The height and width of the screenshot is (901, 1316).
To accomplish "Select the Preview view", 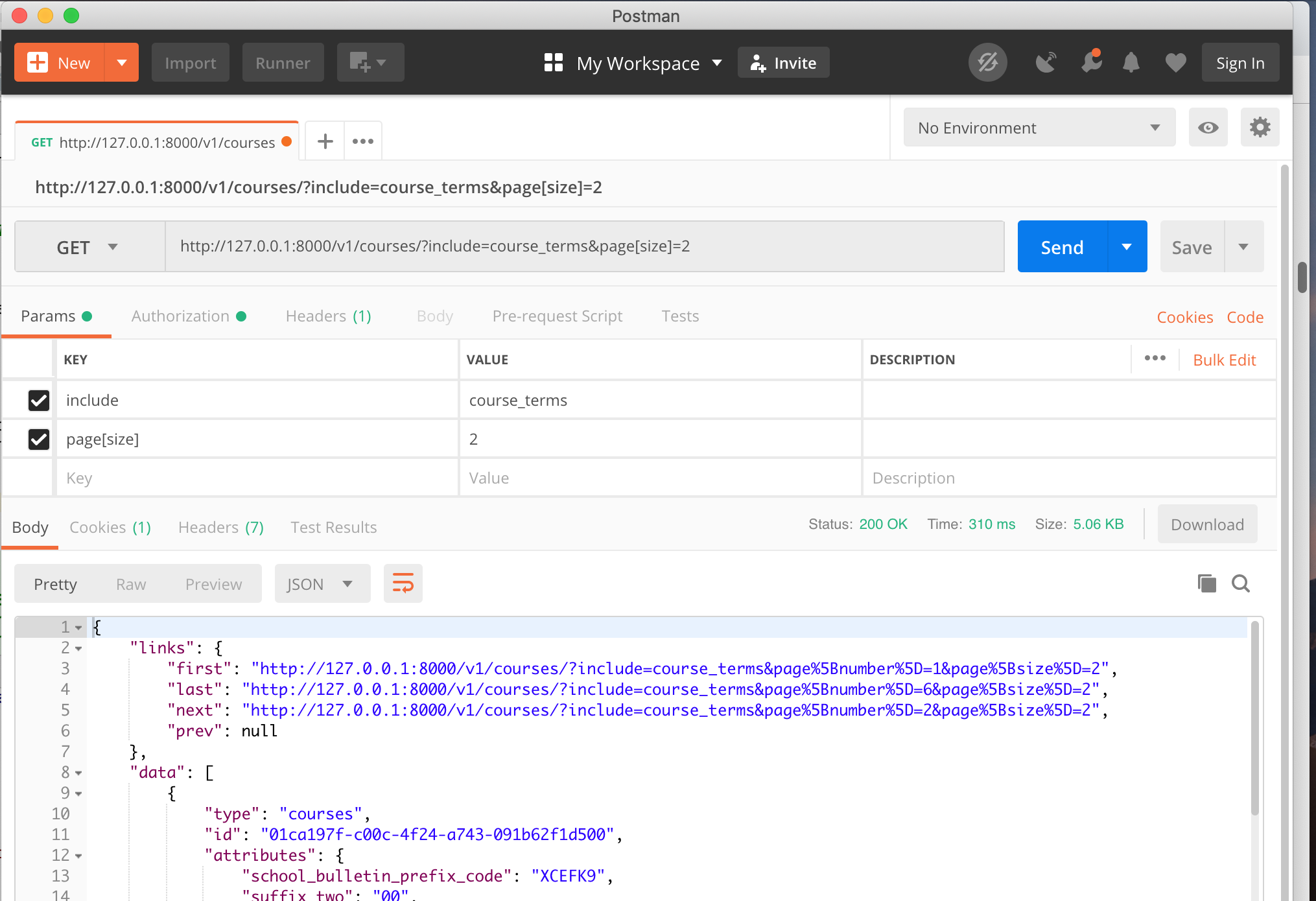I will pos(213,584).
